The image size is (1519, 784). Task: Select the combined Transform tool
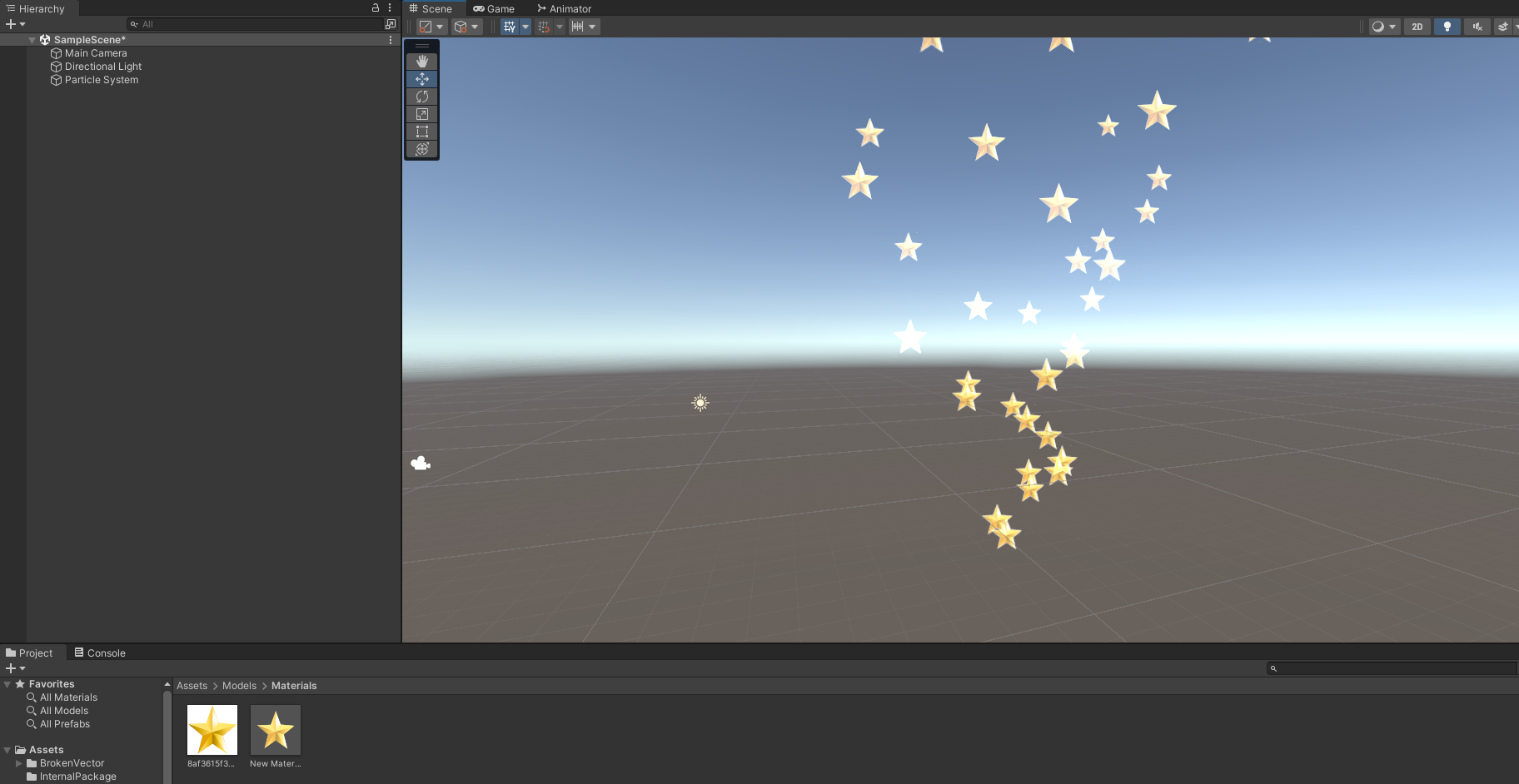(x=422, y=149)
